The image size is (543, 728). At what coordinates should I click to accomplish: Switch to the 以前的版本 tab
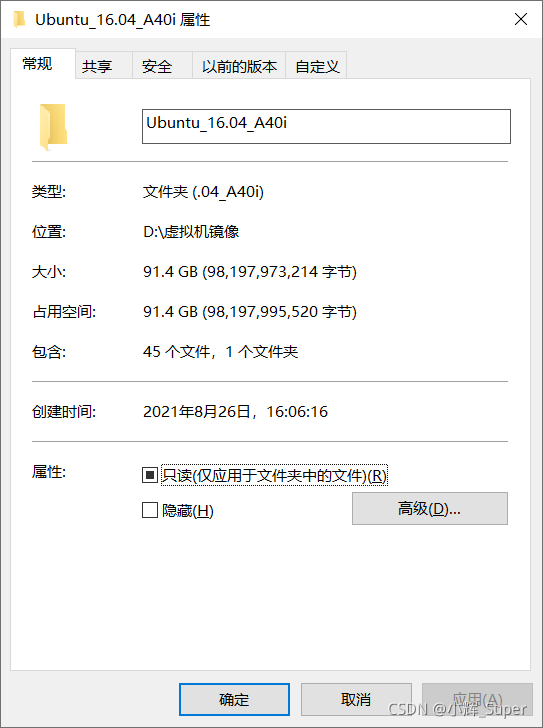pos(239,66)
